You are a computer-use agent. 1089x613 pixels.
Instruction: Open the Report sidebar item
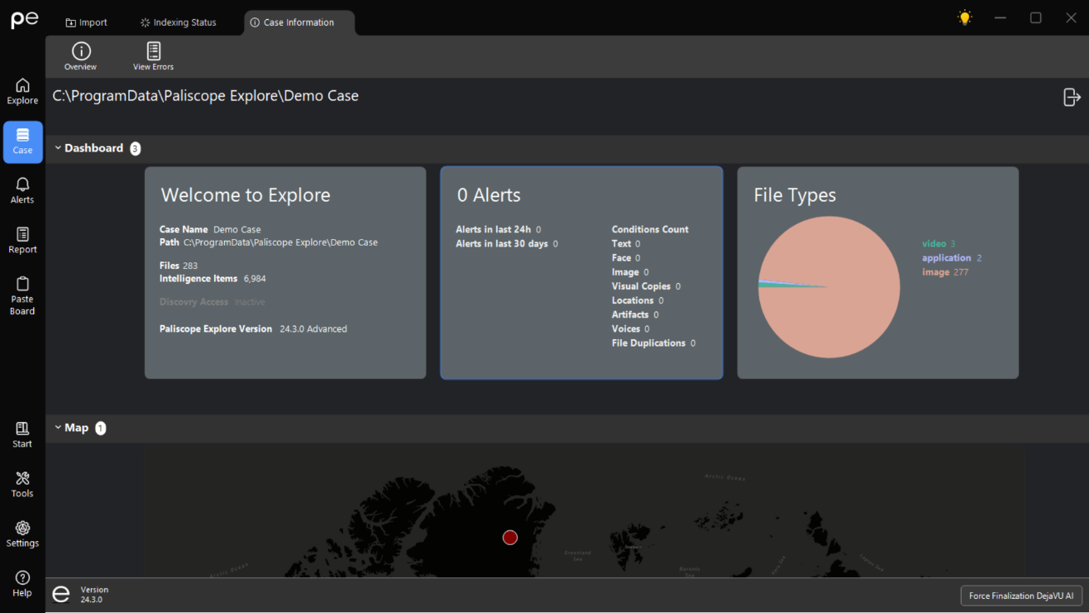coord(22,240)
